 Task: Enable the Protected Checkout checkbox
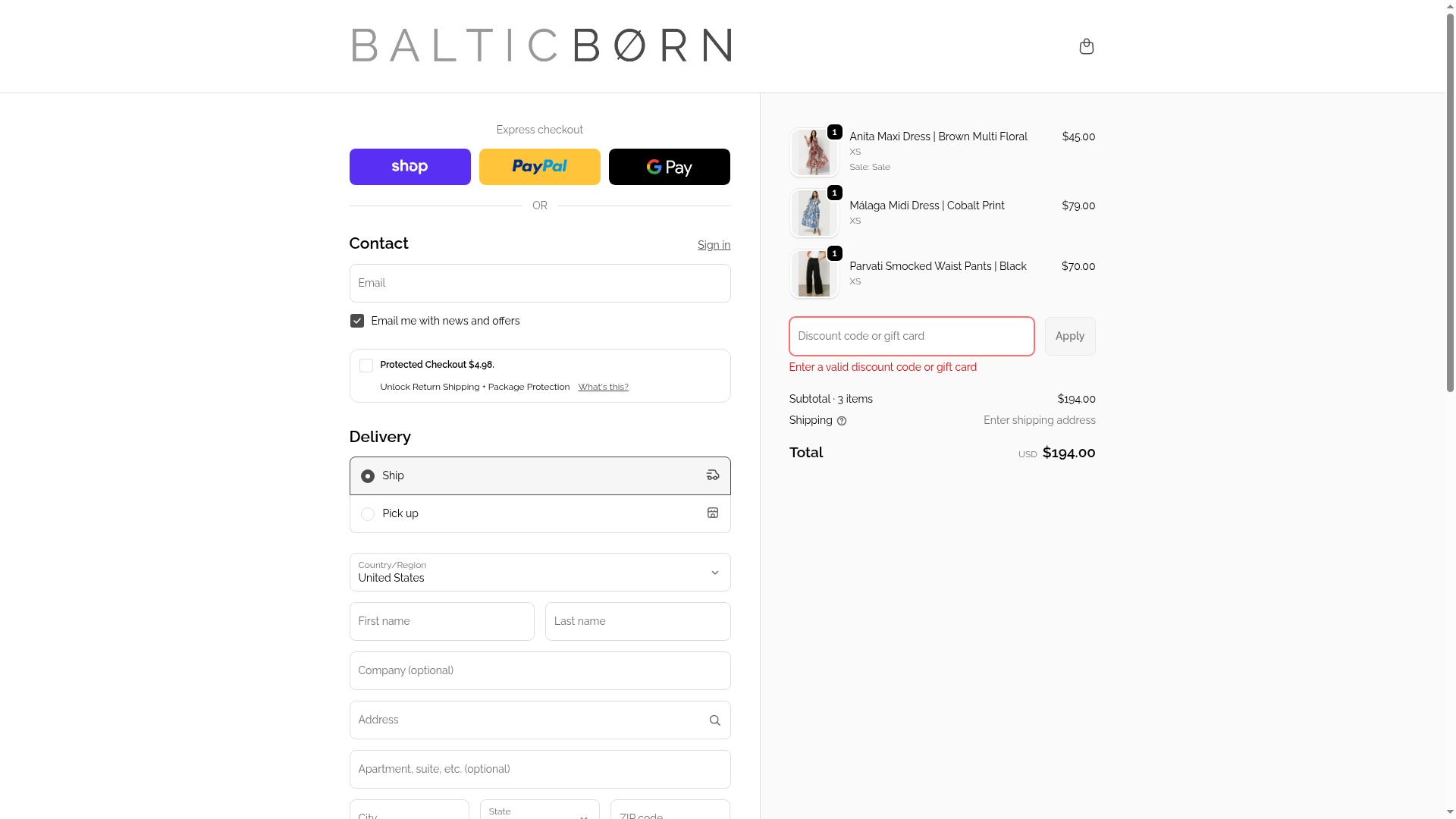[x=366, y=366]
